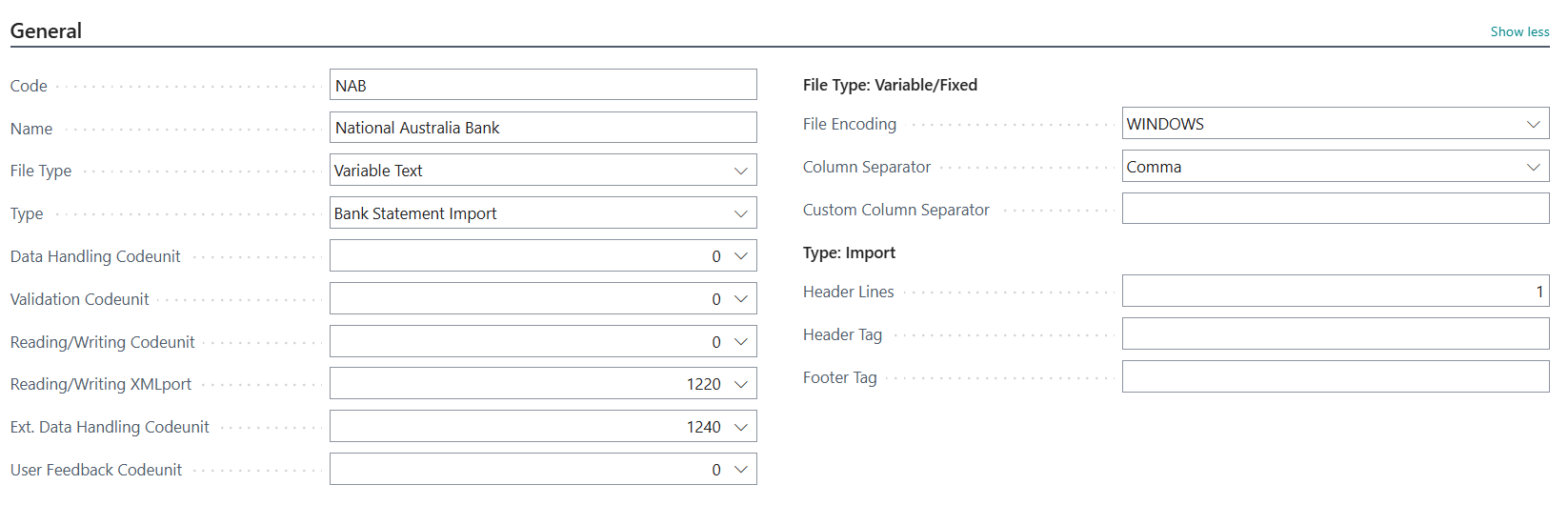This screenshot has width=1568, height=525.
Task: Click the Reading/Writing XMLport value 1220
Action: (x=703, y=384)
